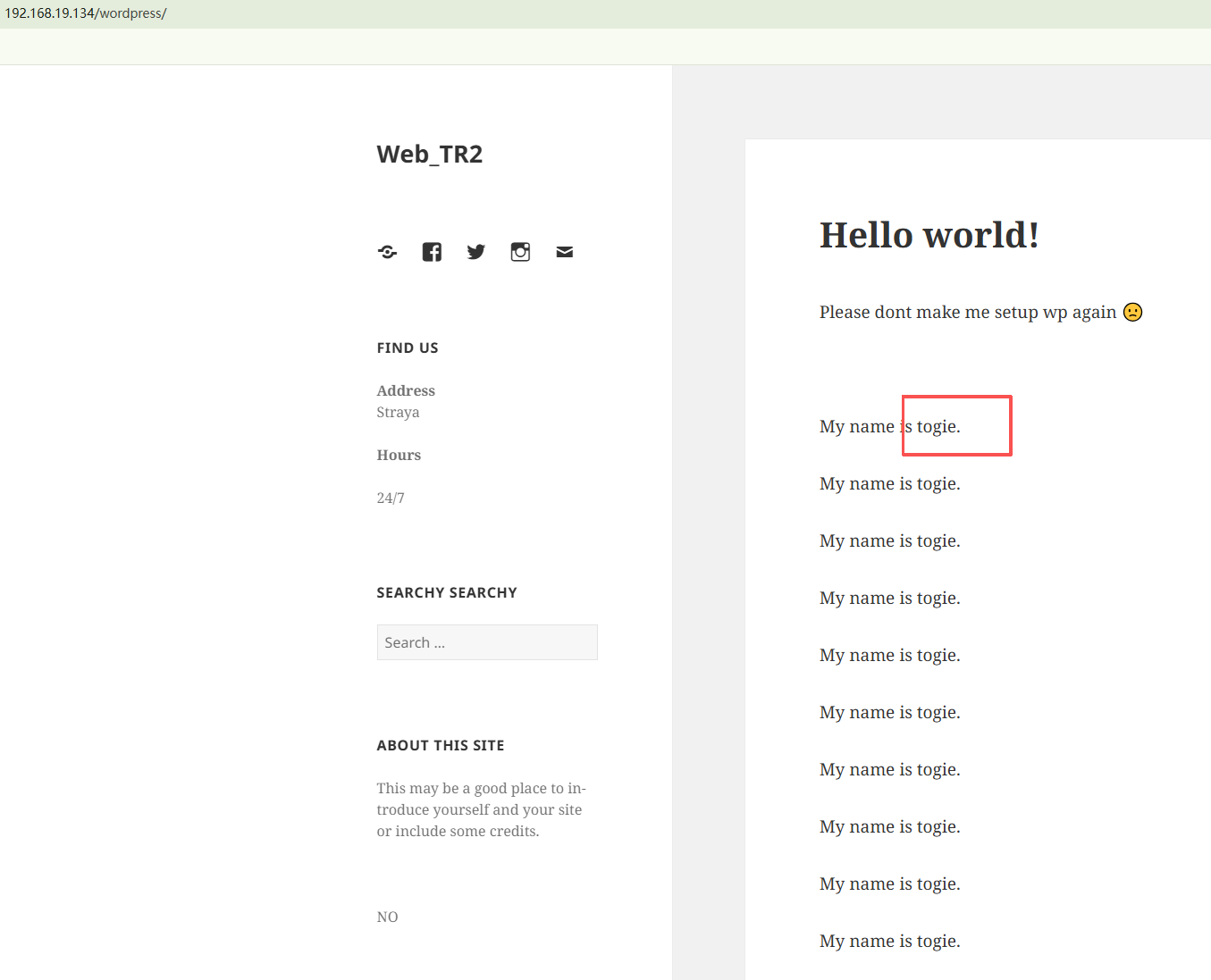Open the Web_TR2 site title link

pyautogui.click(x=429, y=155)
